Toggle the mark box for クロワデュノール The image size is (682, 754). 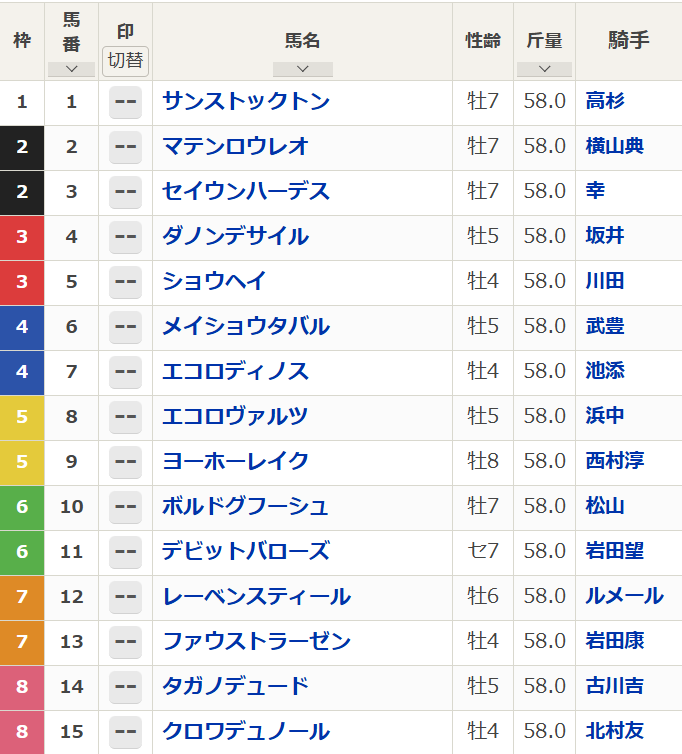pos(125,732)
